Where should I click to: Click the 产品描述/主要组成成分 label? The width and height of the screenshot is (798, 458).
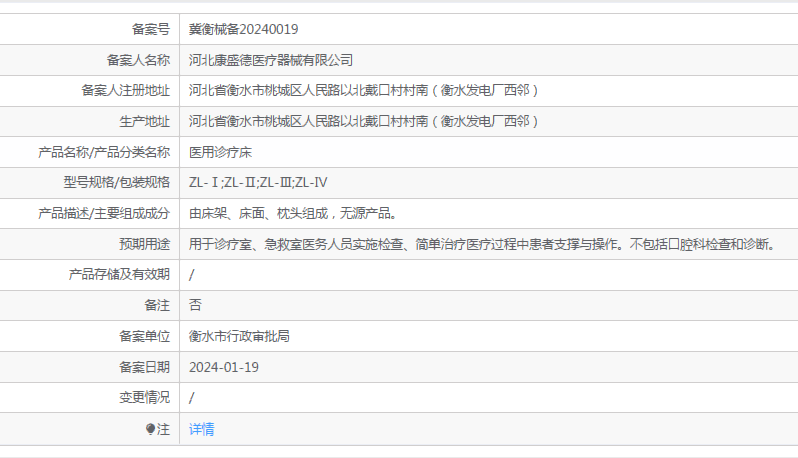[x=104, y=214]
